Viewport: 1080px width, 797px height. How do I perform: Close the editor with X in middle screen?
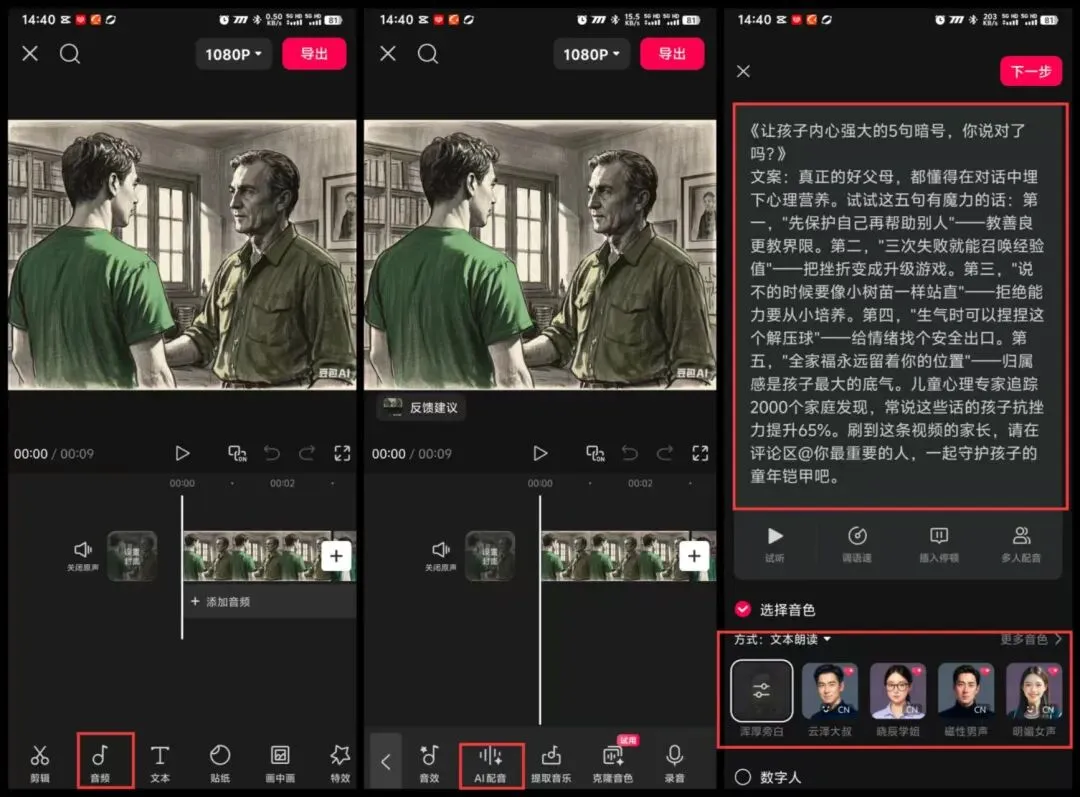[x=388, y=53]
